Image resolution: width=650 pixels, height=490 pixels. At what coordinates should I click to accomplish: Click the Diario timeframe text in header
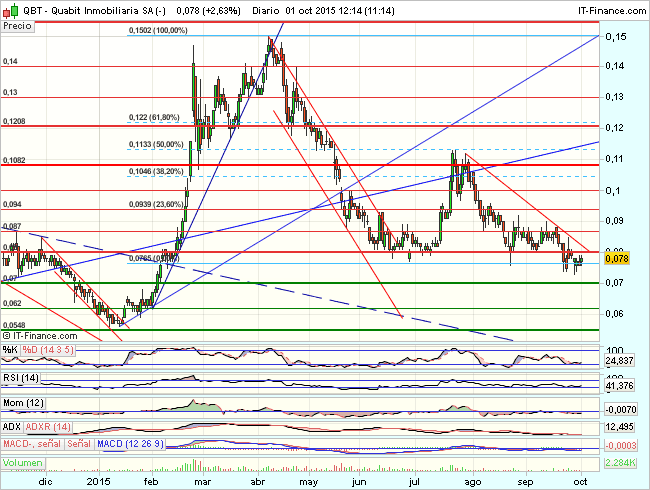pos(266,11)
